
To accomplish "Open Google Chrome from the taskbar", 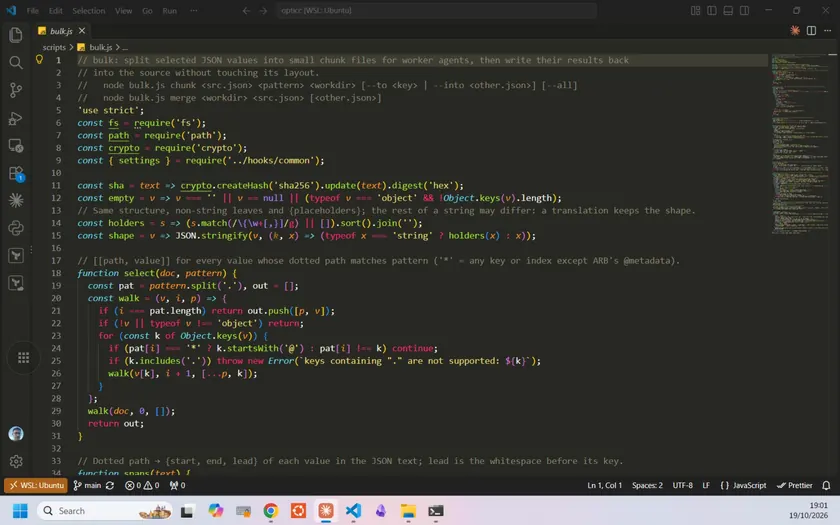I will tap(271, 511).
